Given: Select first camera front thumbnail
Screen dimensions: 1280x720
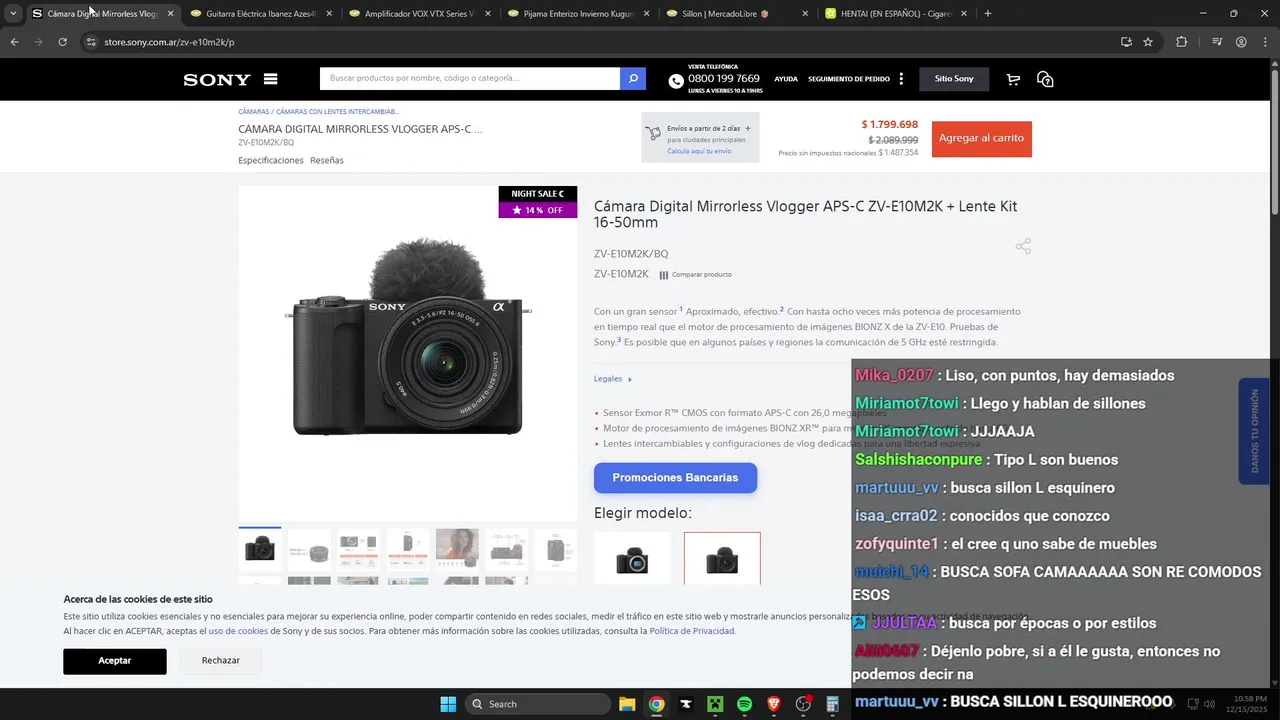Looking at the screenshot, I should click(259, 549).
